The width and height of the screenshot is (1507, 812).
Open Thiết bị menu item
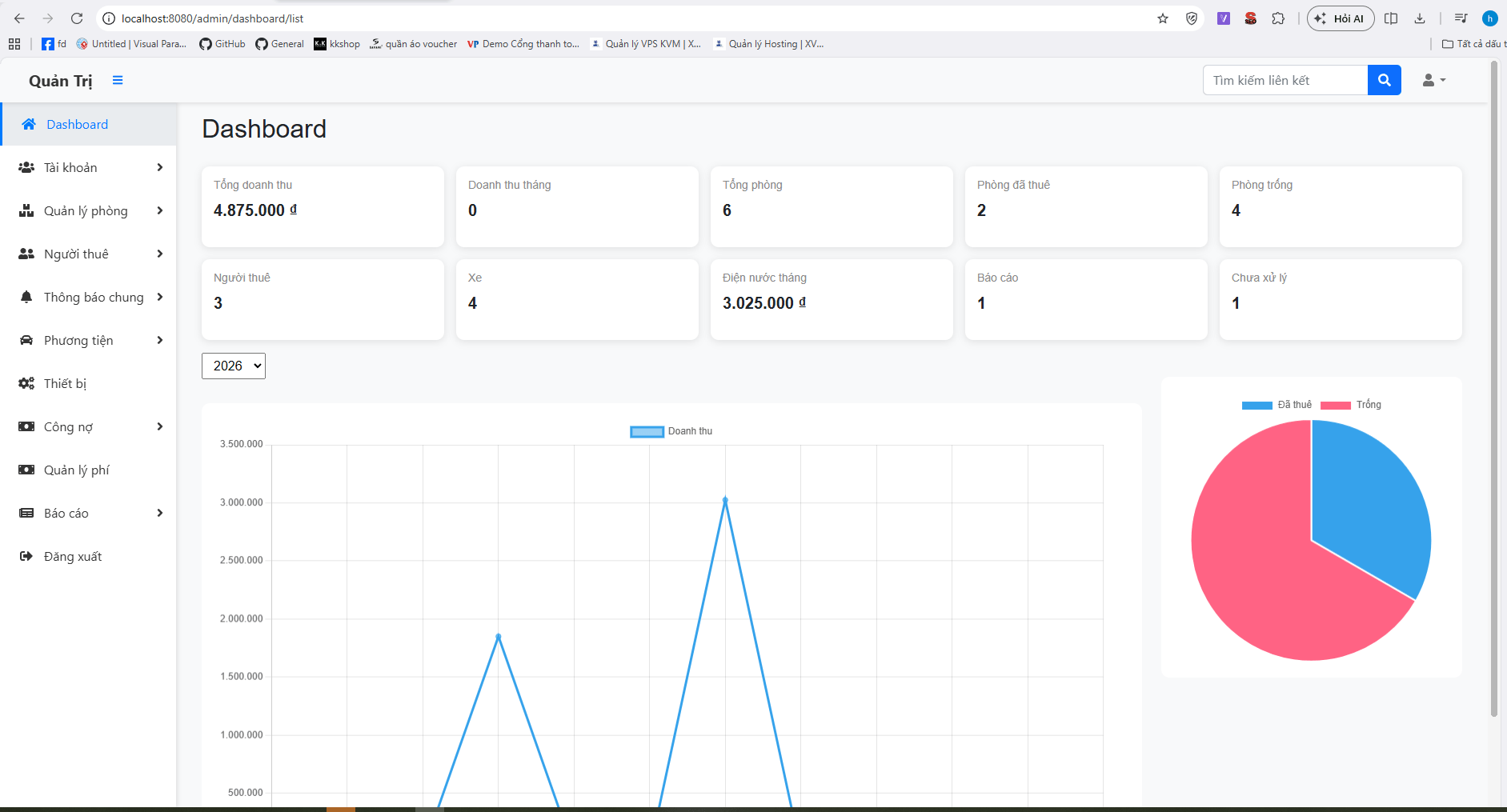point(88,383)
